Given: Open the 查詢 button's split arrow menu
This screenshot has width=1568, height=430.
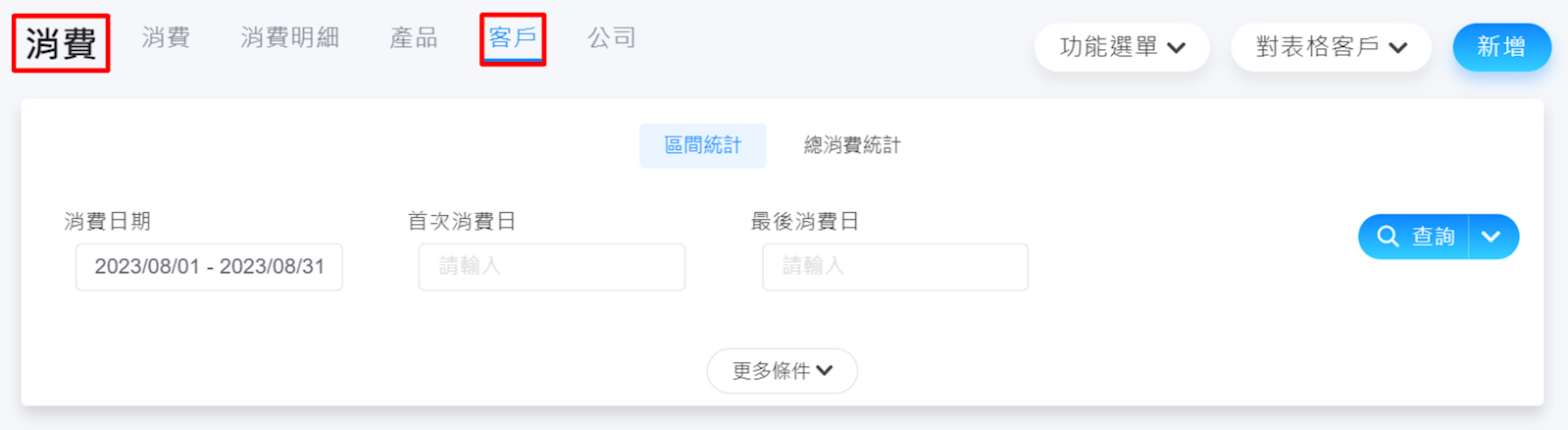Looking at the screenshot, I should [x=1492, y=237].
